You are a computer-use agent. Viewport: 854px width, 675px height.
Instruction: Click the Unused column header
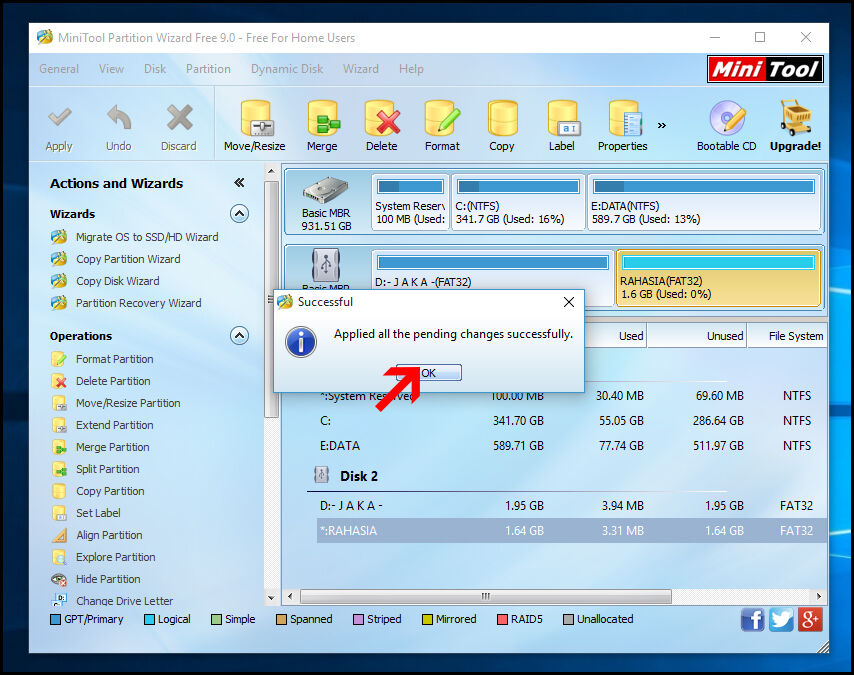697,336
